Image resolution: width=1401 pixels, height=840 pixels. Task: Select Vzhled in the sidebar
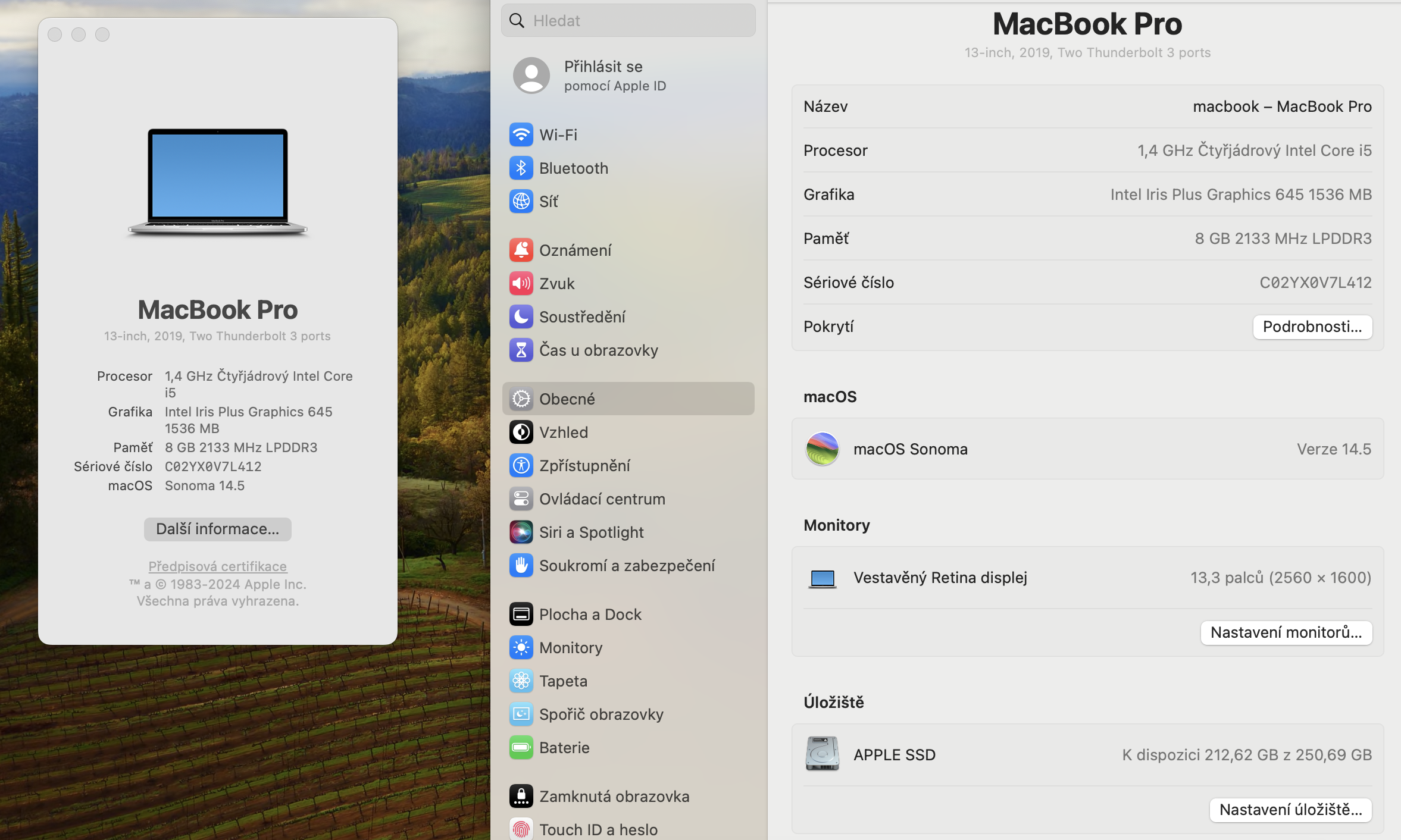tap(563, 432)
